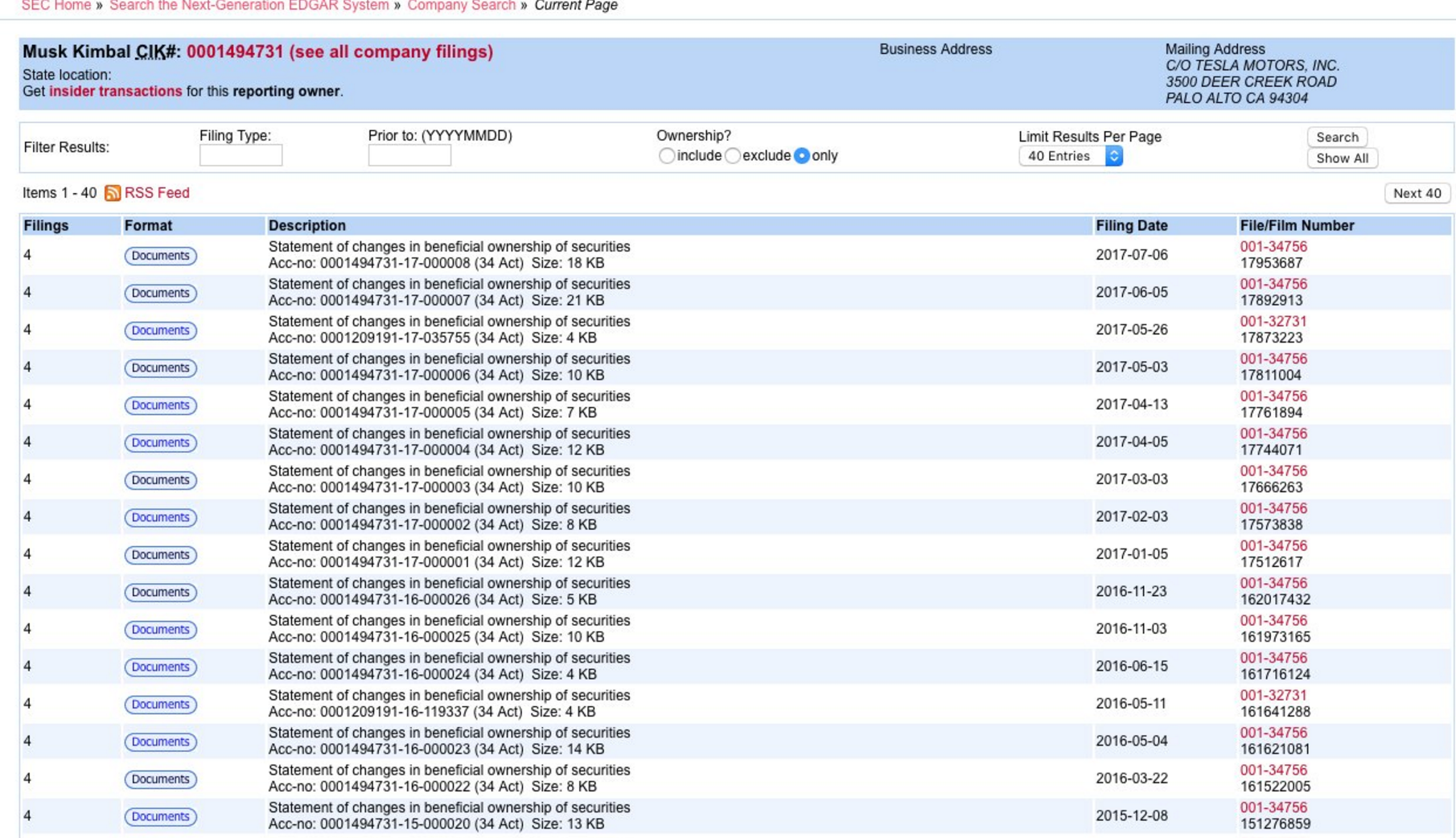Open file number link above 17761894
Image resolution: width=1456 pixels, height=838 pixels.
click(x=1273, y=396)
